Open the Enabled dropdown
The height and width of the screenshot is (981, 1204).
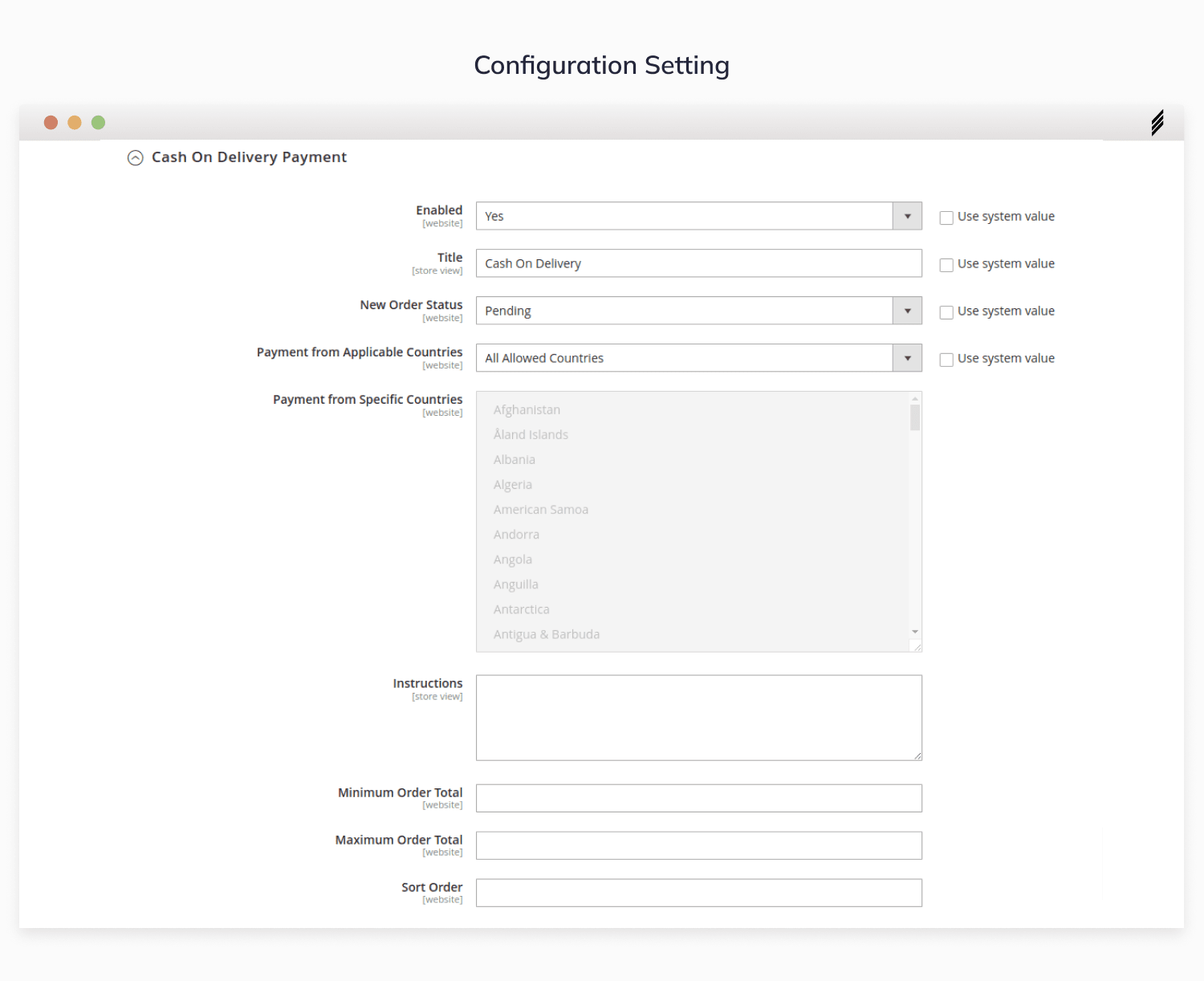[x=698, y=216]
